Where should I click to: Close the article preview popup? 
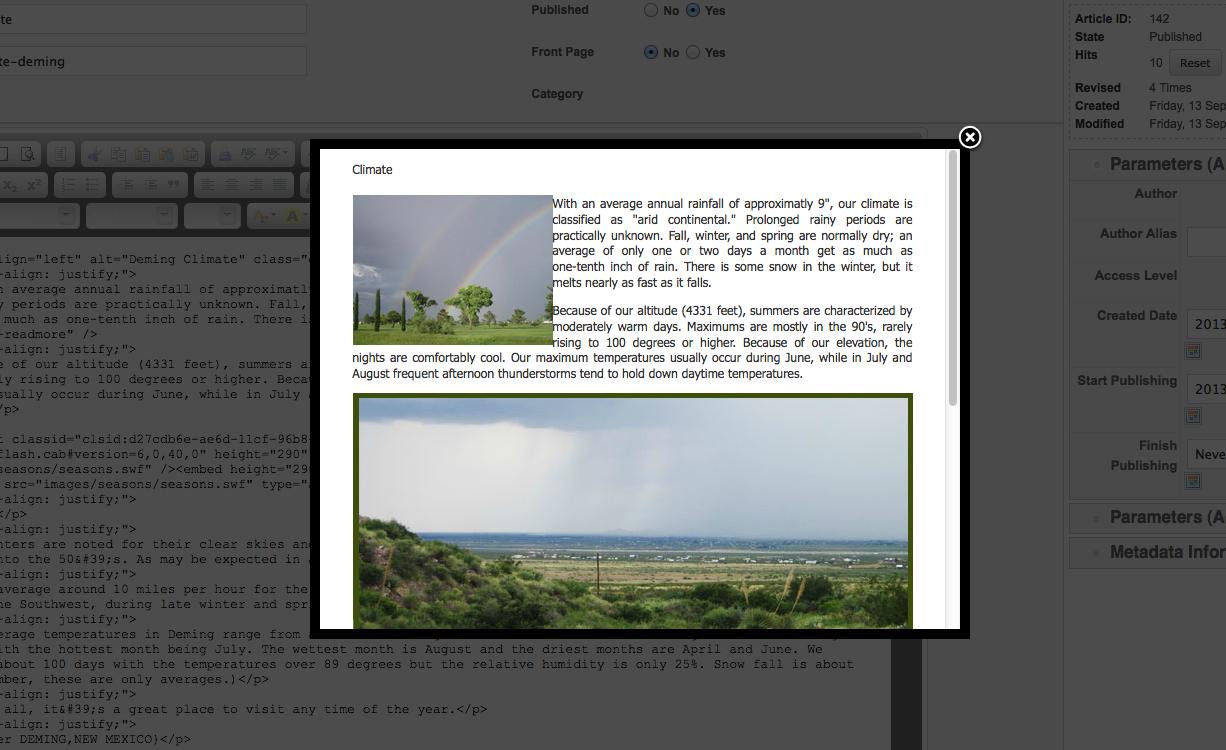tap(969, 138)
